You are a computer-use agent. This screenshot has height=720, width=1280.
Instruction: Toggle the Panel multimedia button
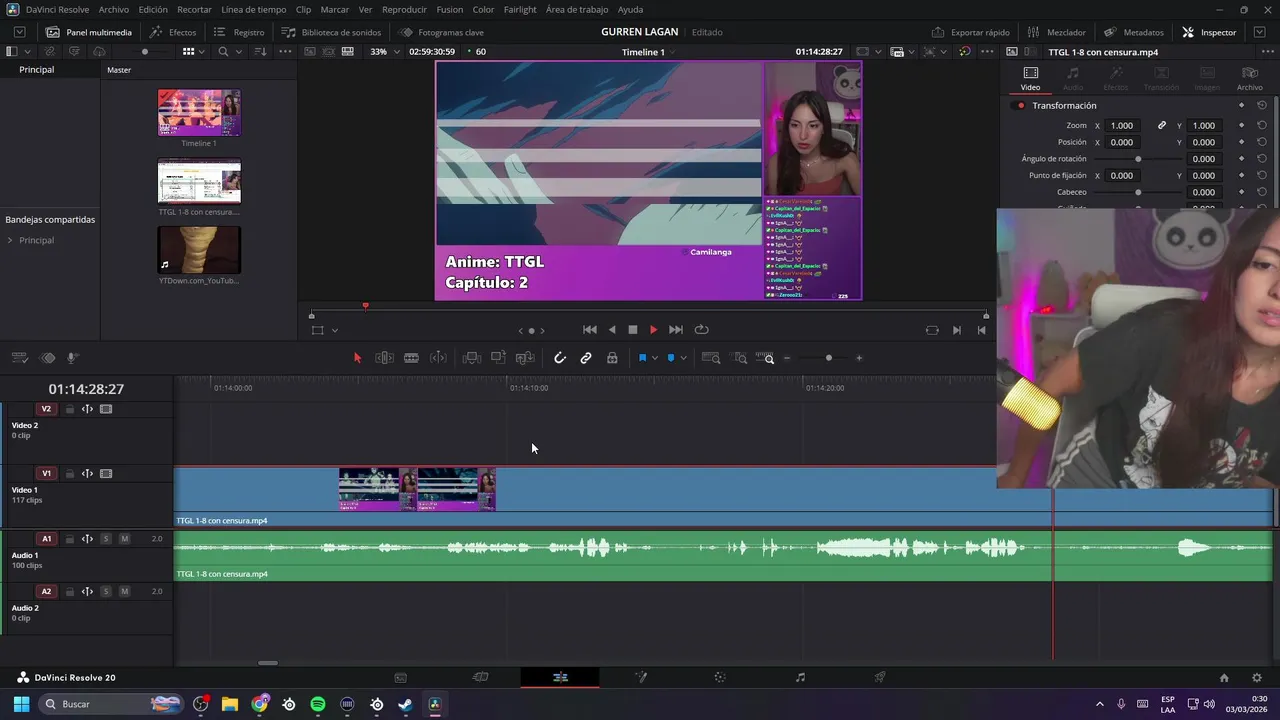pyautogui.click(x=89, y=32)
